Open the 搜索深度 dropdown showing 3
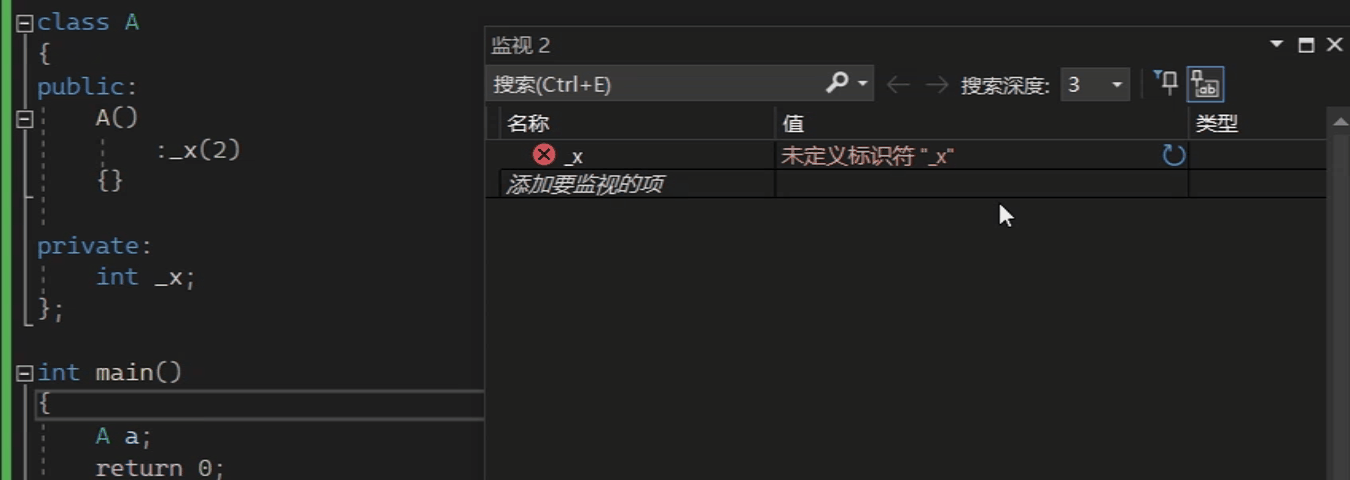1350x480 pixels. click(x=1095, y=85)
